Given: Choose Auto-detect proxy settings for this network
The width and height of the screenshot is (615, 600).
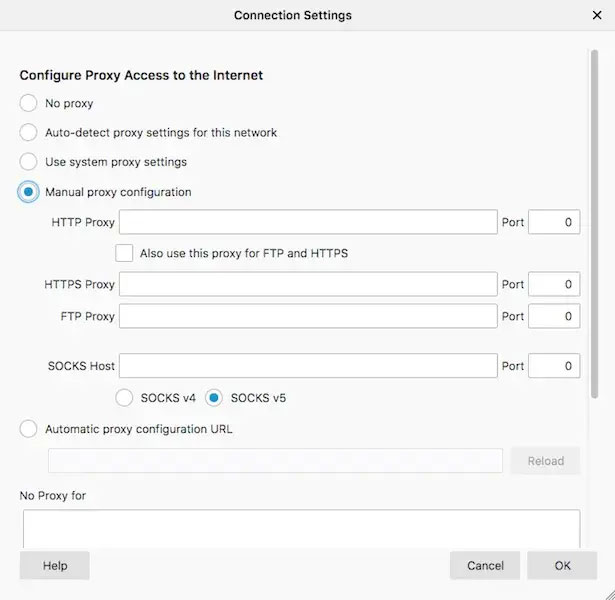Looking at the screenshot, I should pos(28,133).
